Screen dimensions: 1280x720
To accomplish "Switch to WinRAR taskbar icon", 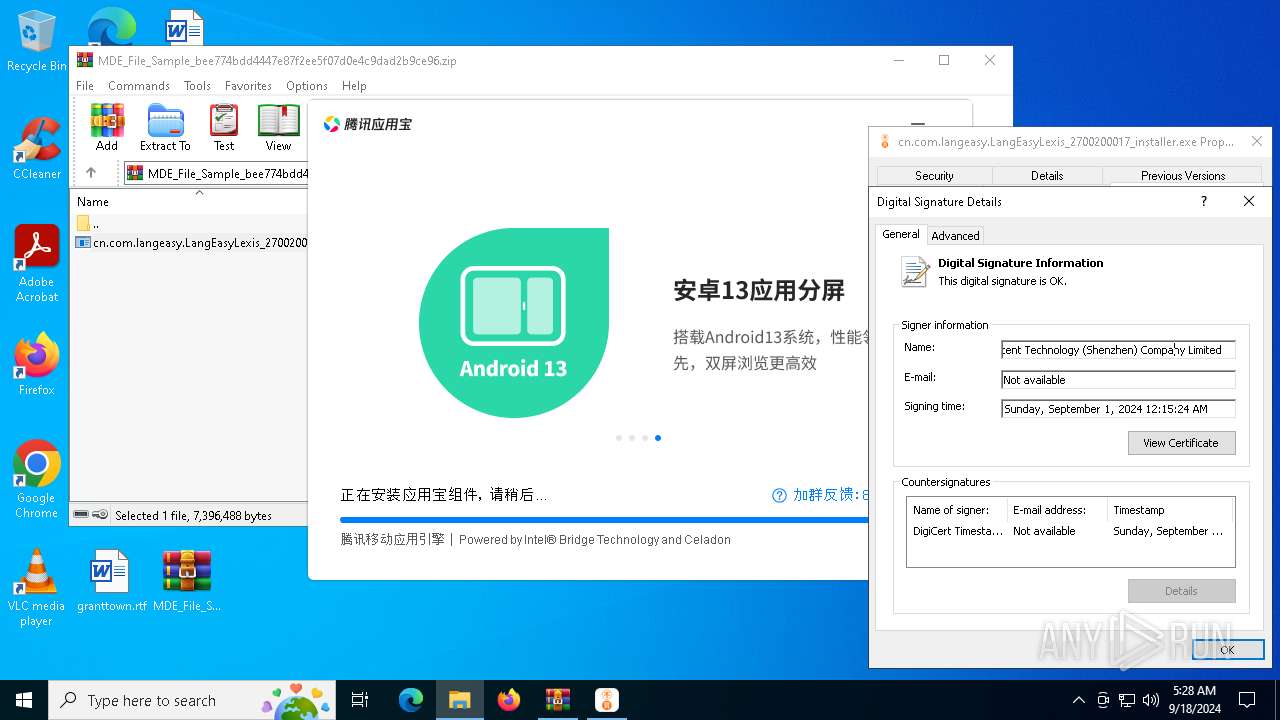I will pyautogui.click(x=557, y=700).
